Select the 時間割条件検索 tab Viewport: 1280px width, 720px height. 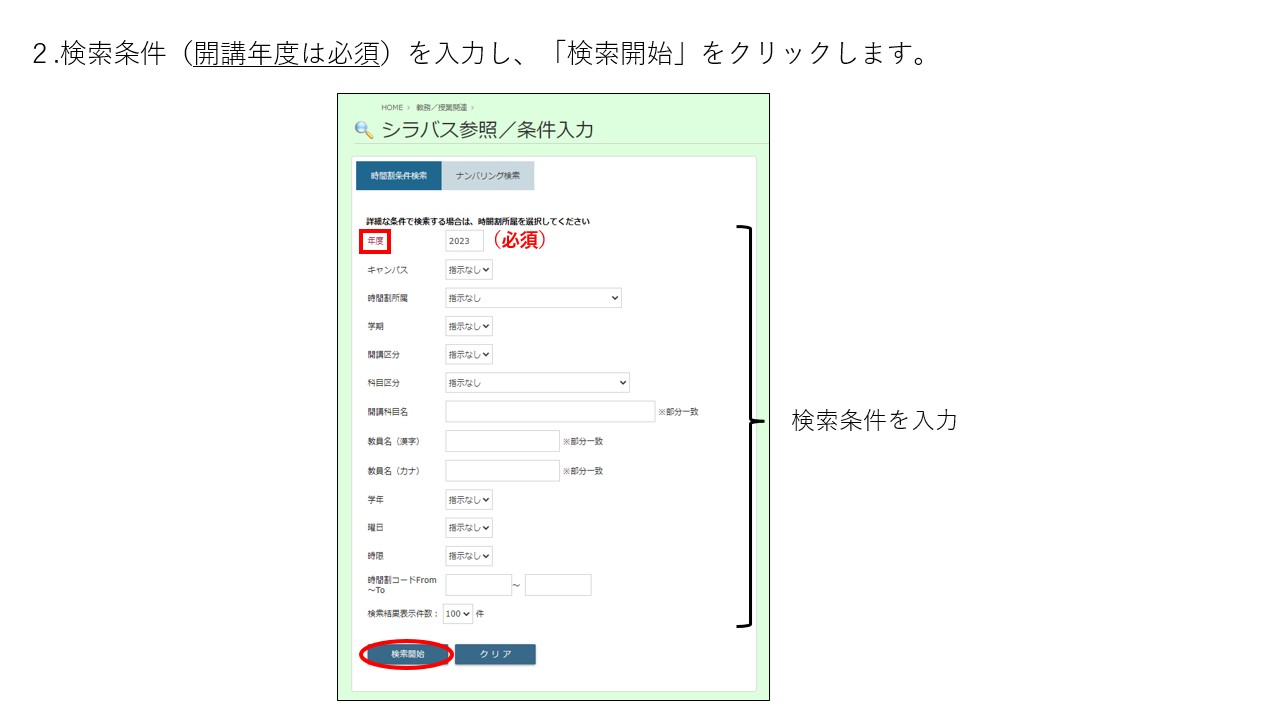point(399,176)
